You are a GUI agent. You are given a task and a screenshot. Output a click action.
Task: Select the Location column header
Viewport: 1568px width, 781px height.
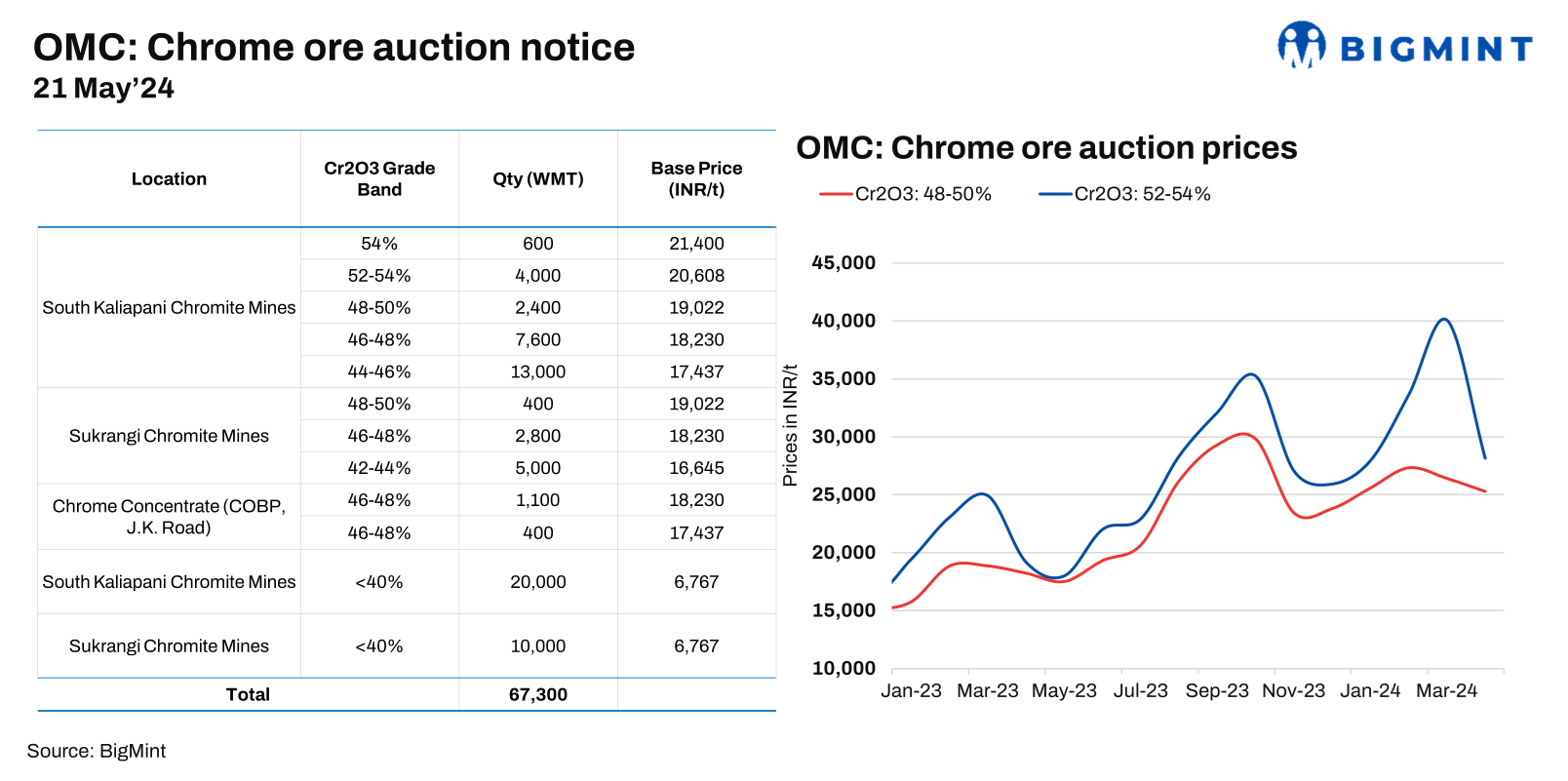click(x=169, y=179)
